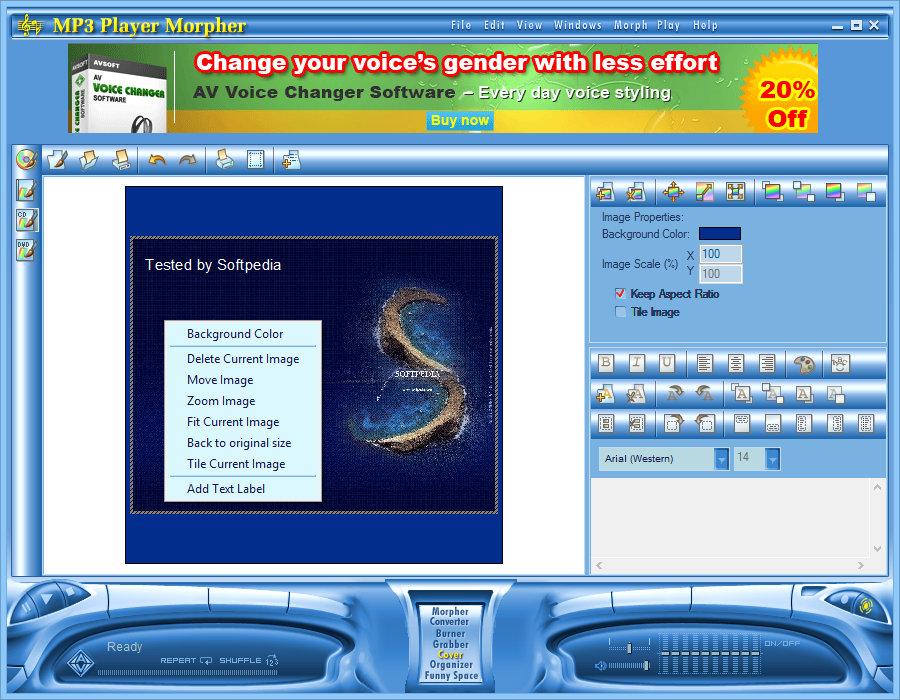This screenshot has width=900, height=700.
Task: Bring image to front icon
Action: [x=773, y=192]
